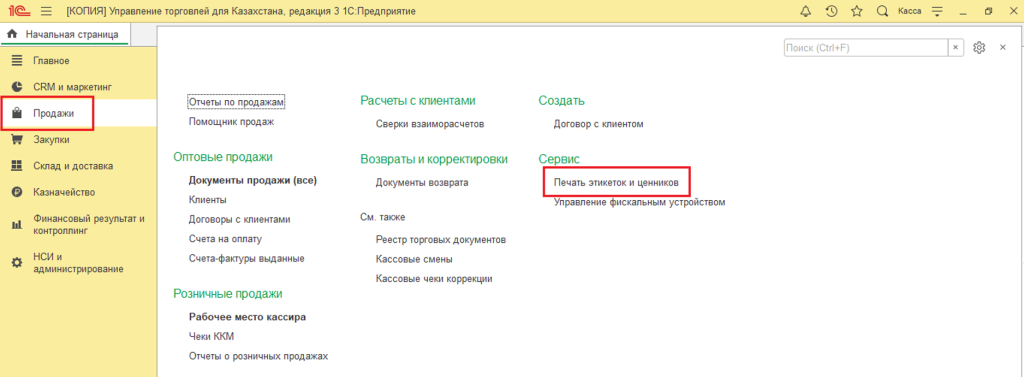
Task: Open Отчеты по продажам link
Action: (x=237, y=102)
